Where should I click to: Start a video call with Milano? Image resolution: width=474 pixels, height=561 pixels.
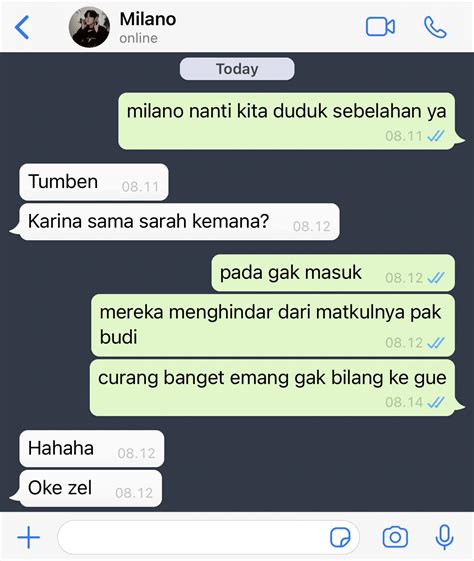[x=380, y=27]
